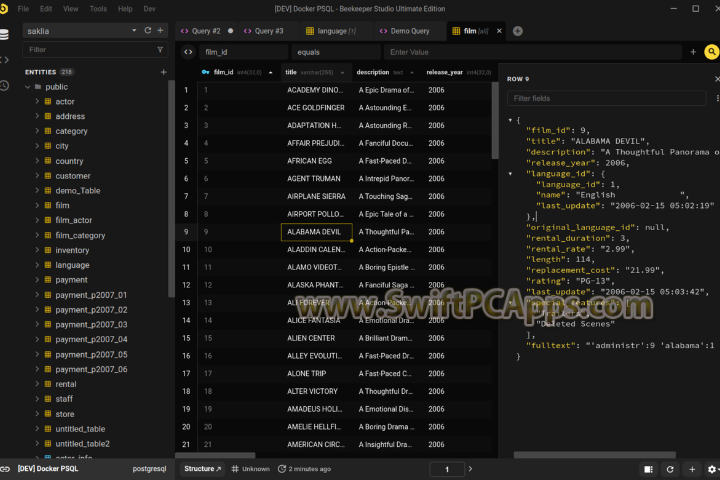
Task: Open the inventory table in sidebar
Action: (72, 250)
